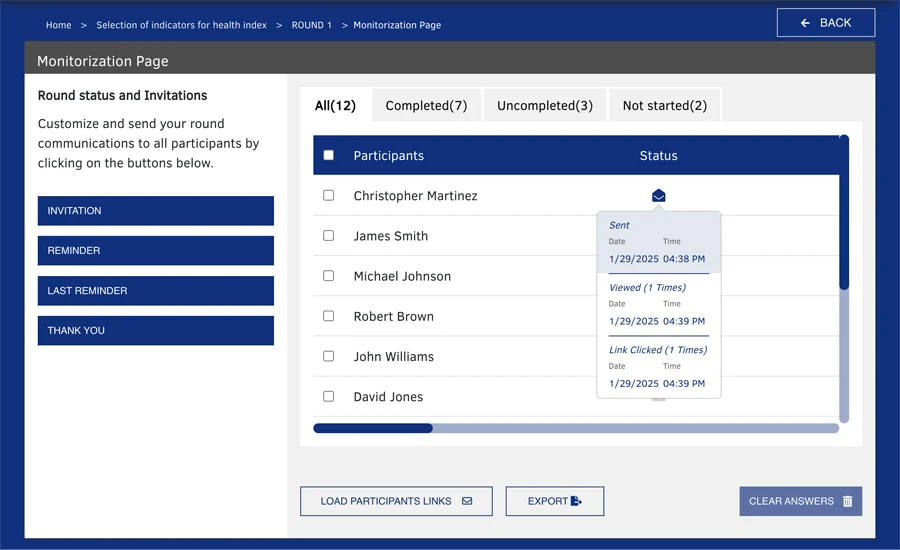Open 'Selection of indicators for health index' breadcrumb
Viewport: 900px width, 550px height.
181,25
